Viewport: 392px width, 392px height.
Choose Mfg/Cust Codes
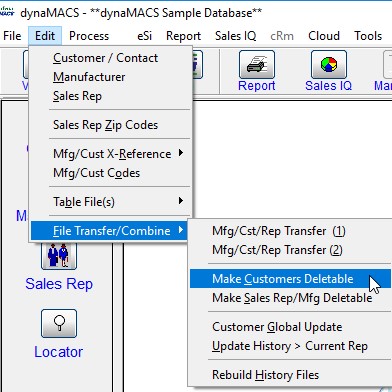111,173
